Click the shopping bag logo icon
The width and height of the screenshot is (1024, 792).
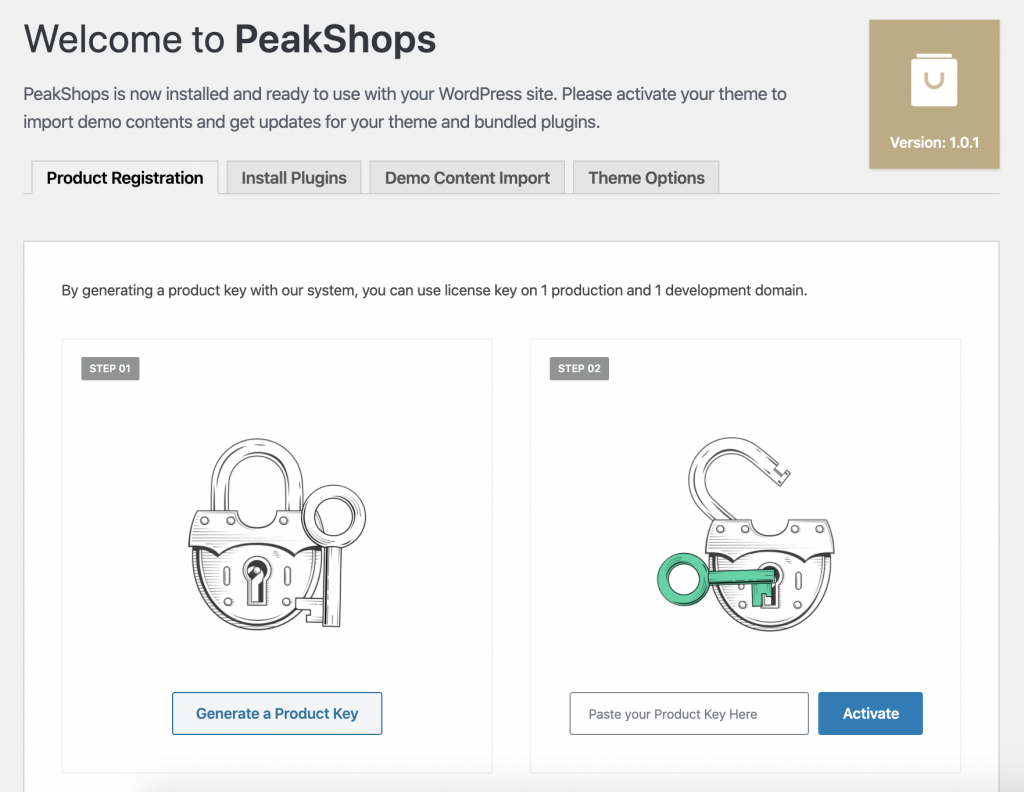click(934, 80)
